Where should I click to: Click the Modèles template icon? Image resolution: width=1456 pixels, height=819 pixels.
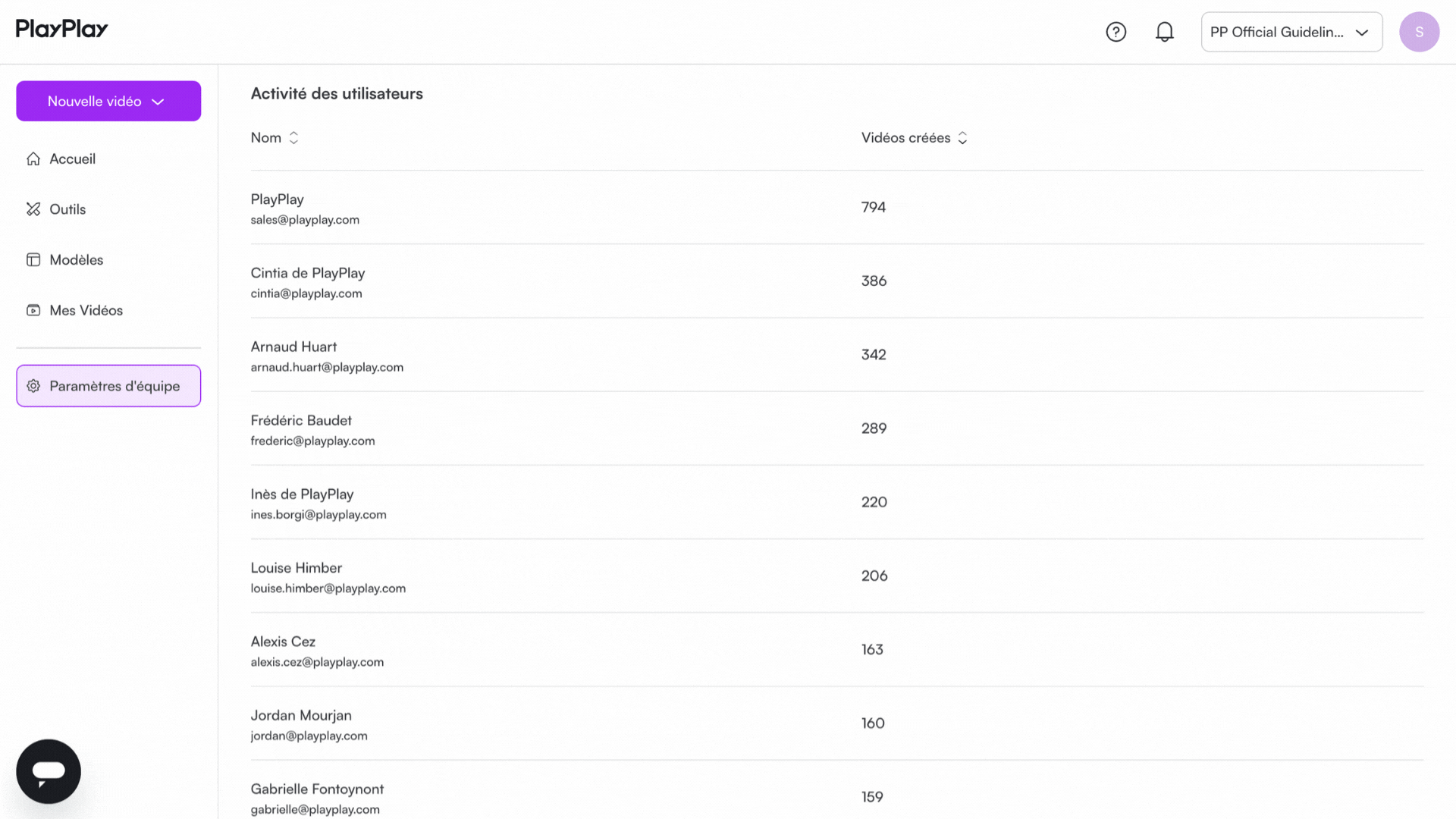33,260
